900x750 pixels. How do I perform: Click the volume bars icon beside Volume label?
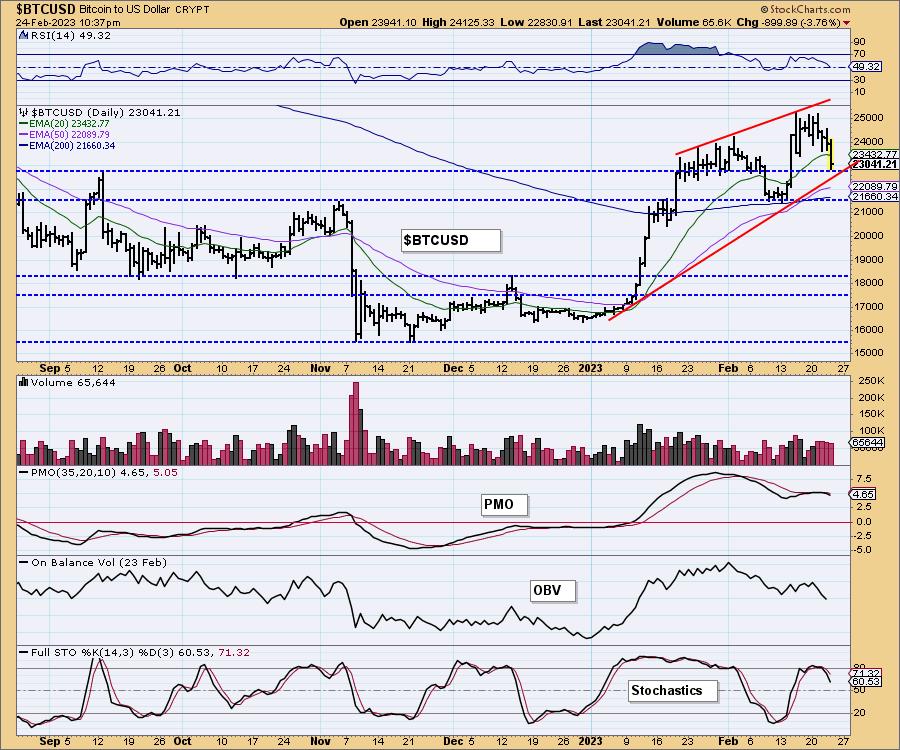24,382
